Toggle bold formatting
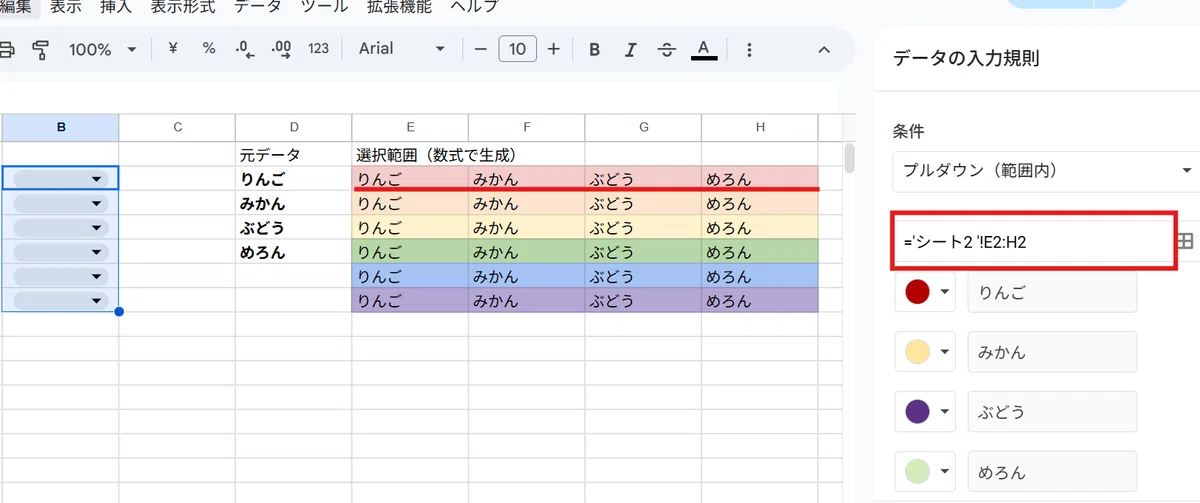 tap(594, 48)
